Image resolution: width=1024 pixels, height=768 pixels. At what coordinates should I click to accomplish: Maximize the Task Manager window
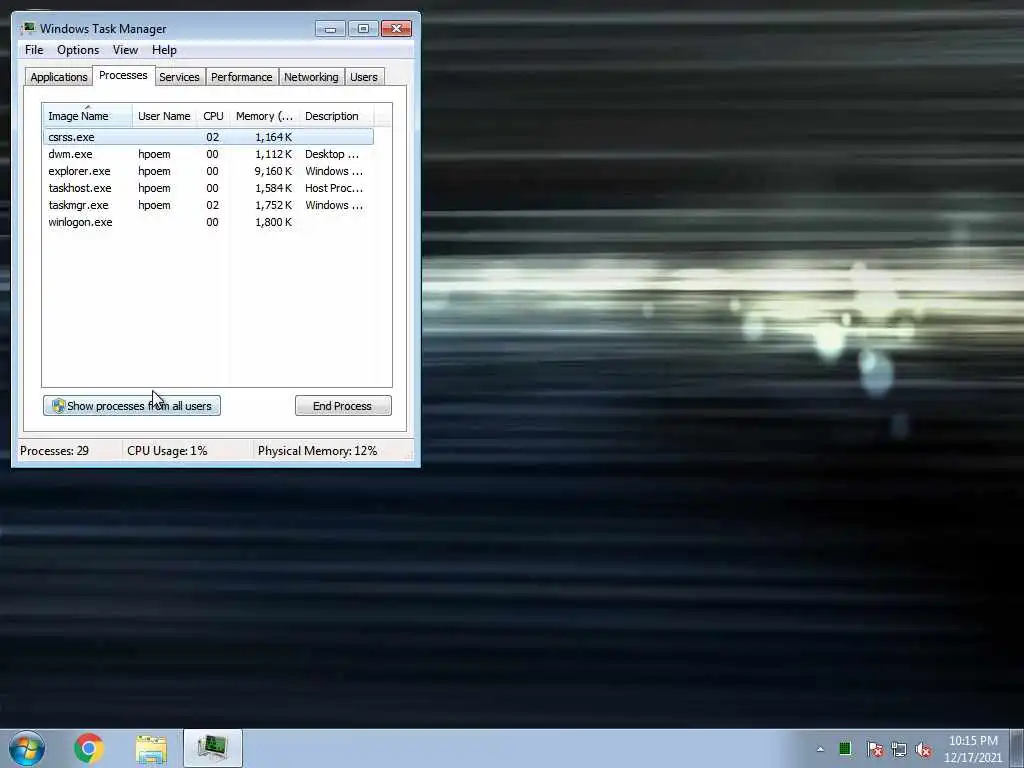pyautogui.click(x=363, y=29)
